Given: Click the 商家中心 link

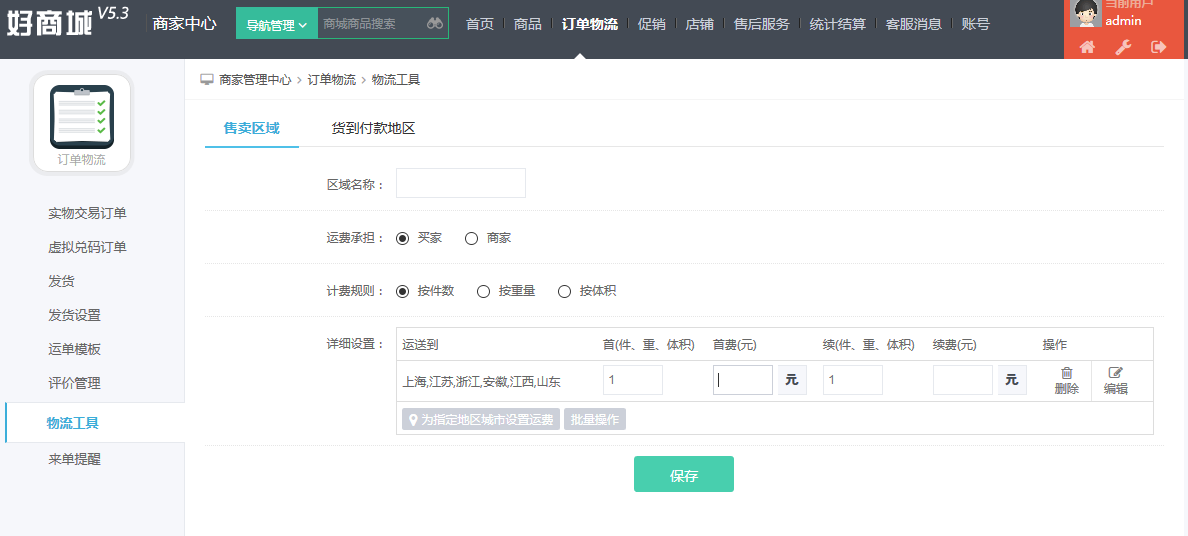Looking at the screenshot, I should point(184,24).
